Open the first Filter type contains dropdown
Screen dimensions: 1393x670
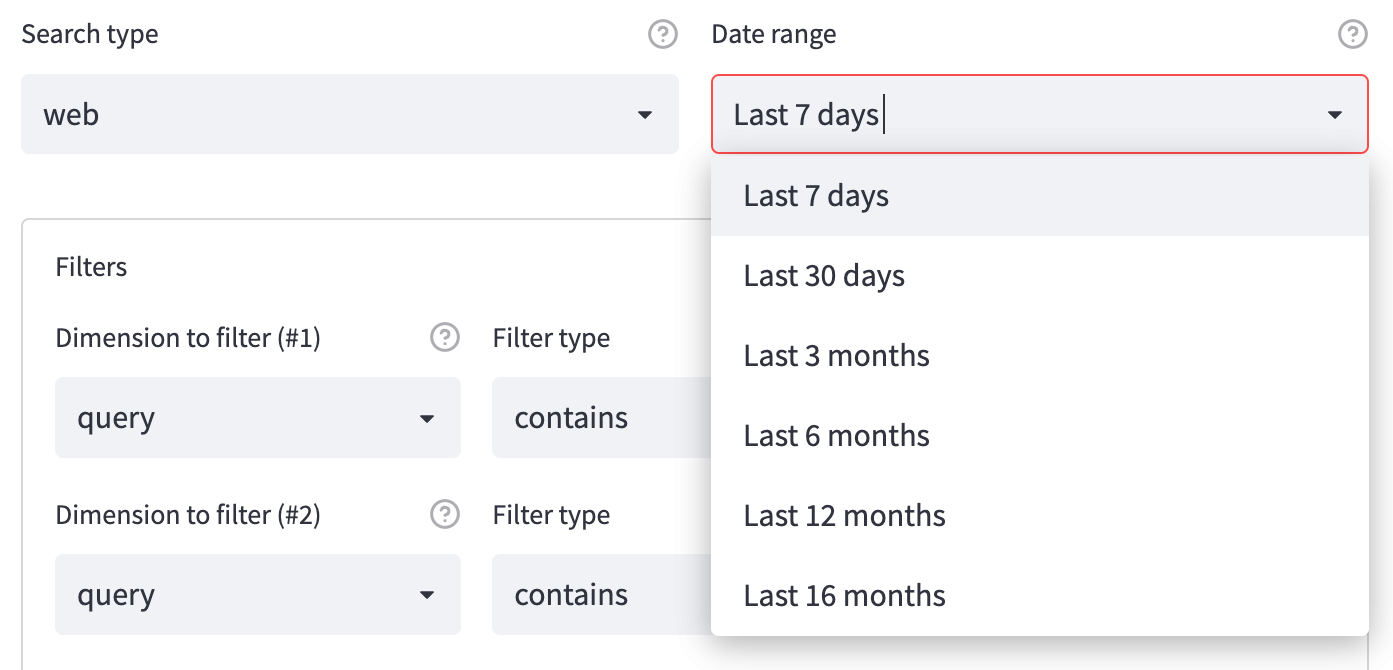coord(600,418)
